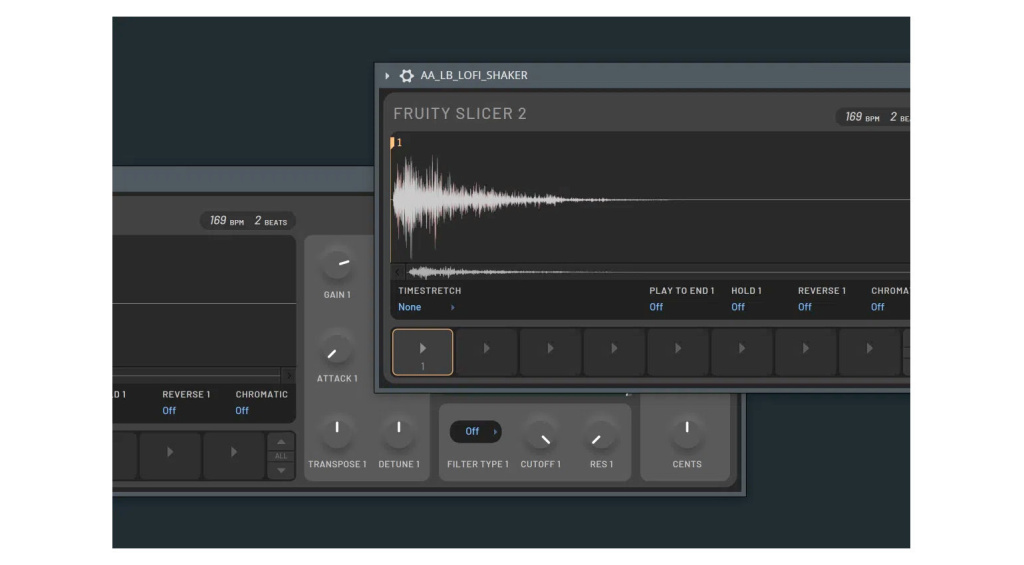This screenshot has height=565, width=1024.
Task: Click the FRUITY SLICER 2 heading
Action: coord(460,114)
